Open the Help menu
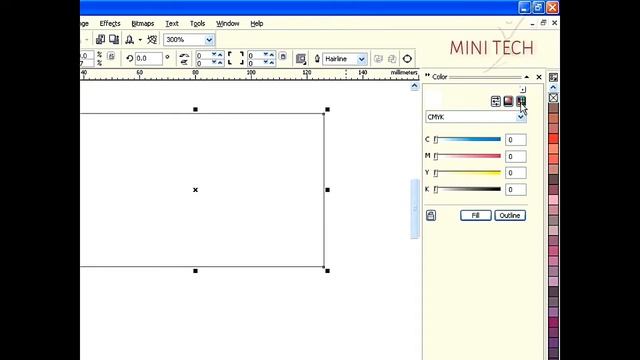 (x=256, y=24)
